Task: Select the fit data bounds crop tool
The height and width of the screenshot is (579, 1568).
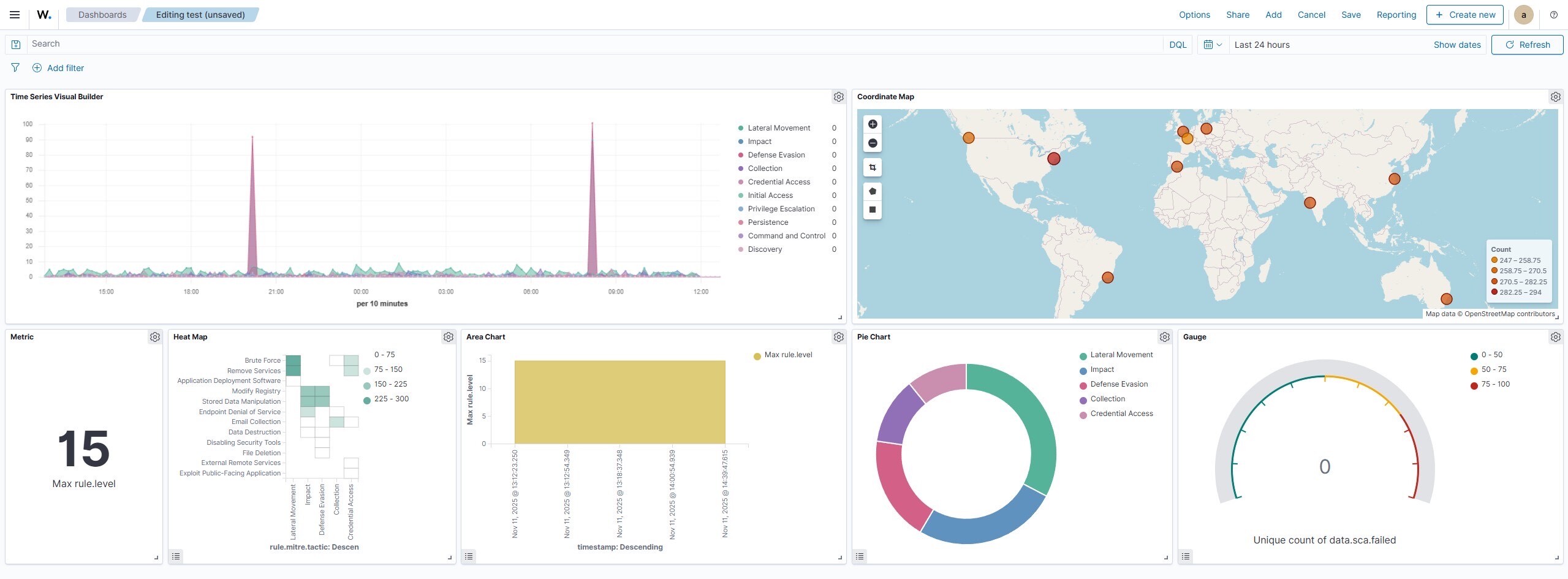Action: tap(873, 167)
